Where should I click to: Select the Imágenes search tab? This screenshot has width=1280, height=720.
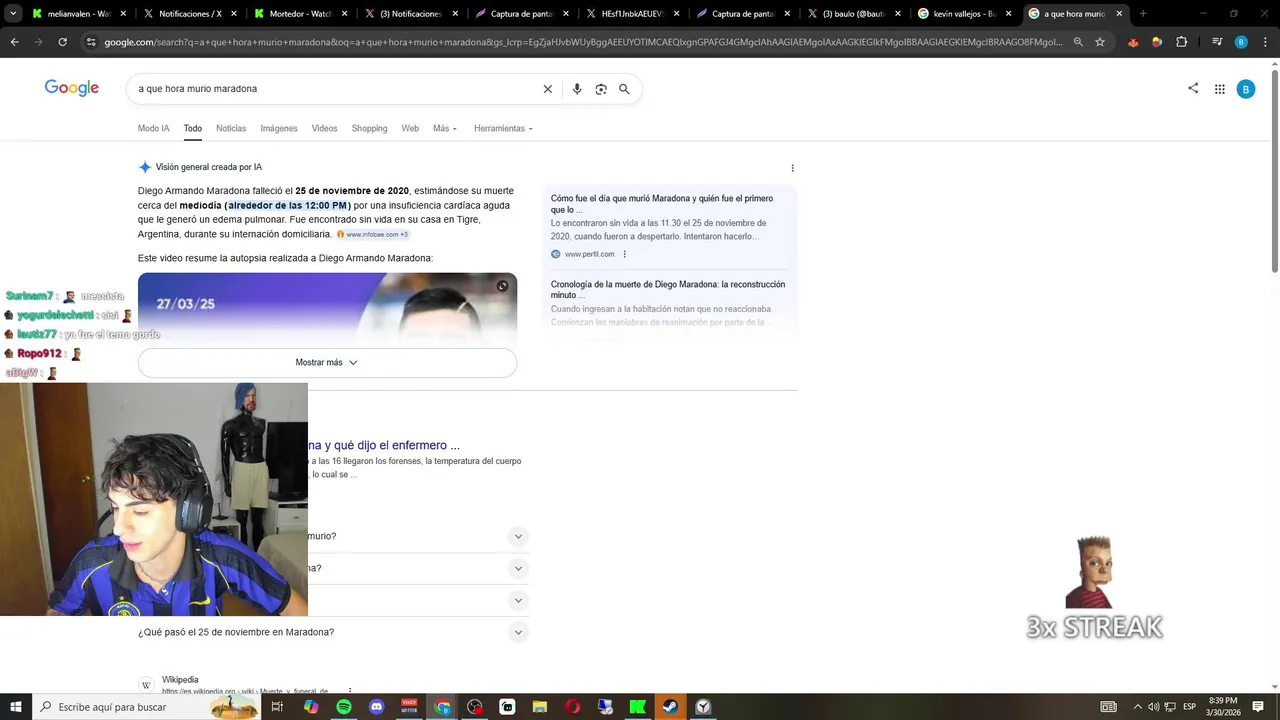pyautogui.click(x=279, y=128)
